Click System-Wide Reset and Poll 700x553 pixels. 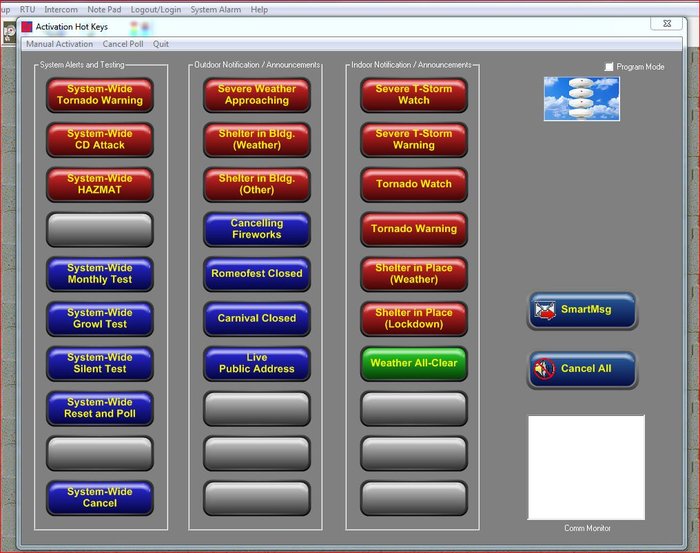coord(100,408)
